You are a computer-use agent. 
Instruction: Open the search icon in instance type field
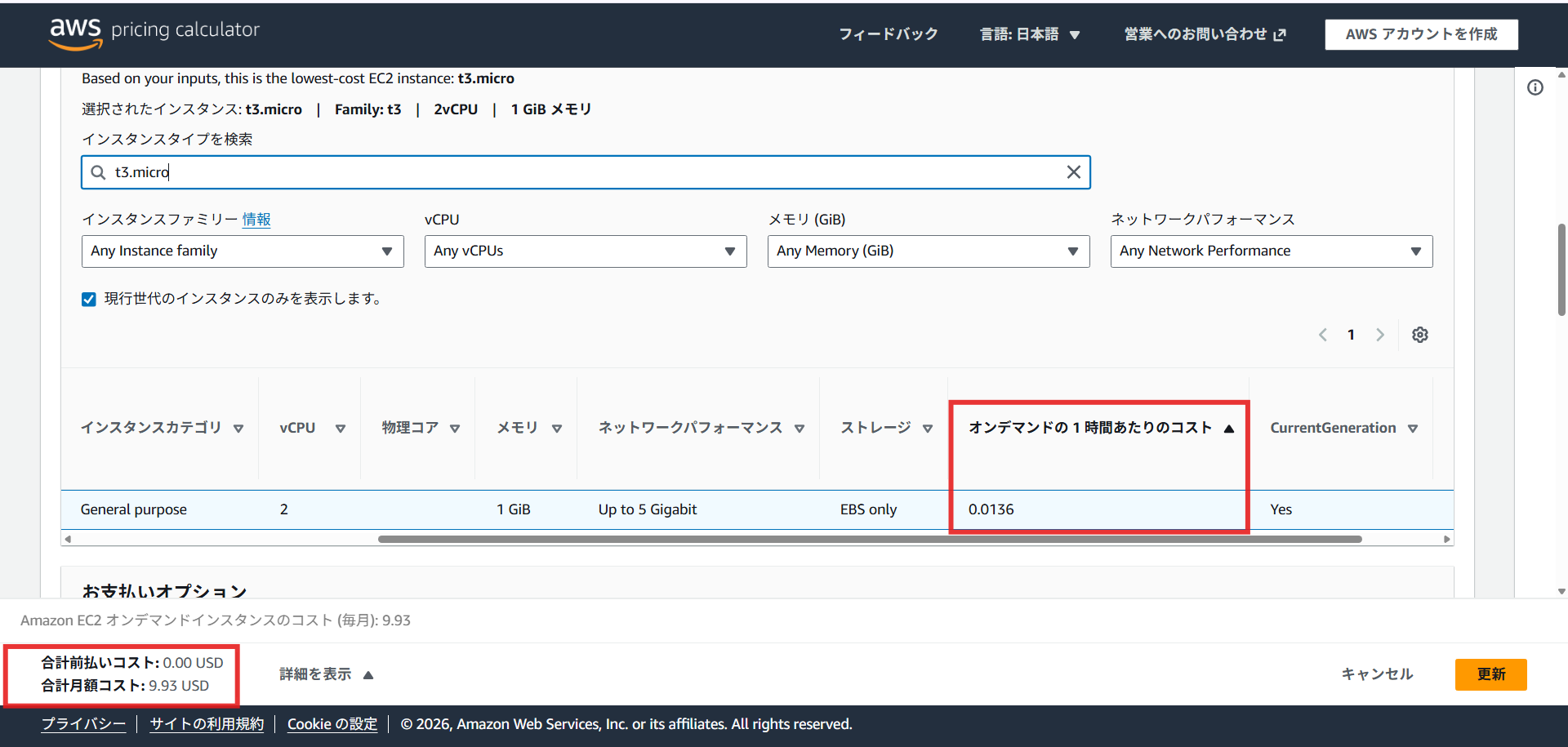coord(98,172)
